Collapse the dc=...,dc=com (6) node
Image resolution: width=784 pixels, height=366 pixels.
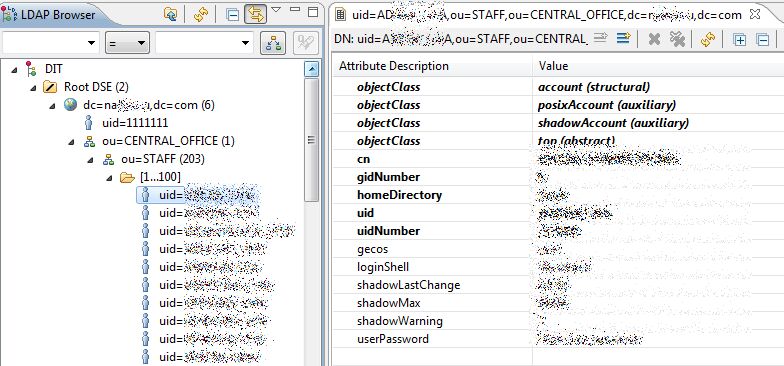pyautogui.click(x=52, y=106)
